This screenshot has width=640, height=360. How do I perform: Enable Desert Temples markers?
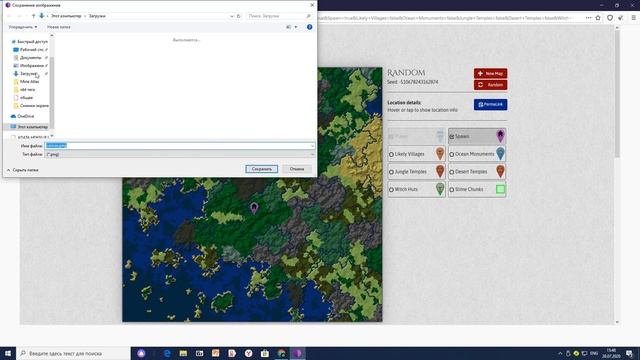pyautogui.click(x=452, y=172)
